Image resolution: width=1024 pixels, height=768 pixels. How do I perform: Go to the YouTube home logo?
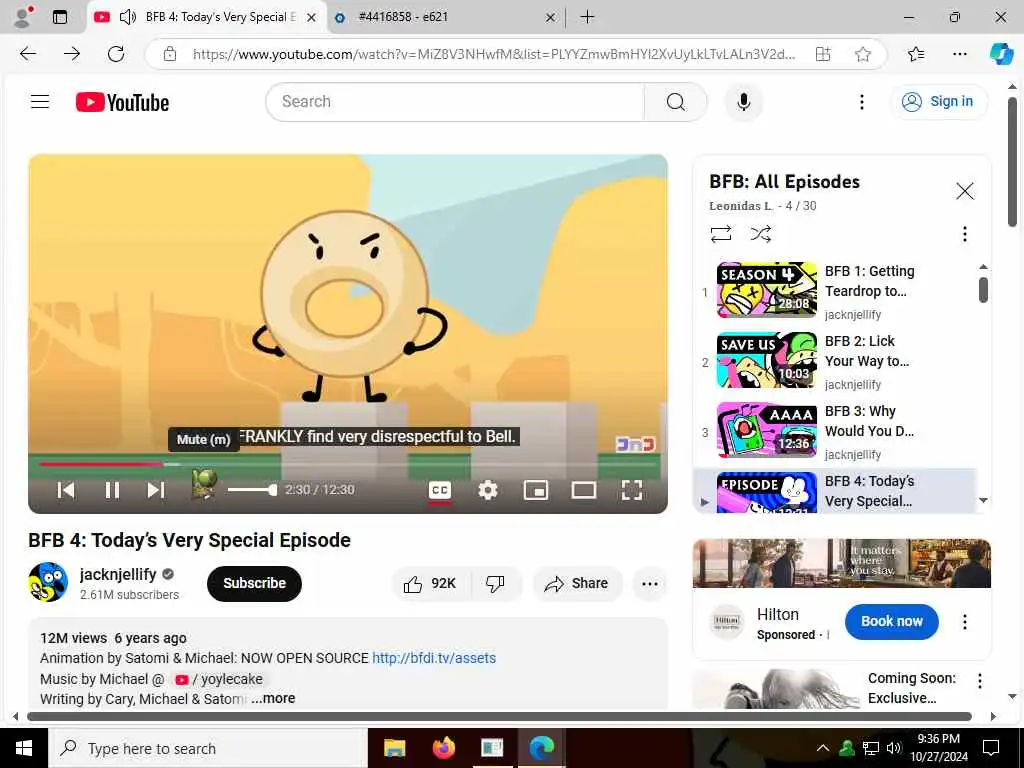[x=122, y=103]
